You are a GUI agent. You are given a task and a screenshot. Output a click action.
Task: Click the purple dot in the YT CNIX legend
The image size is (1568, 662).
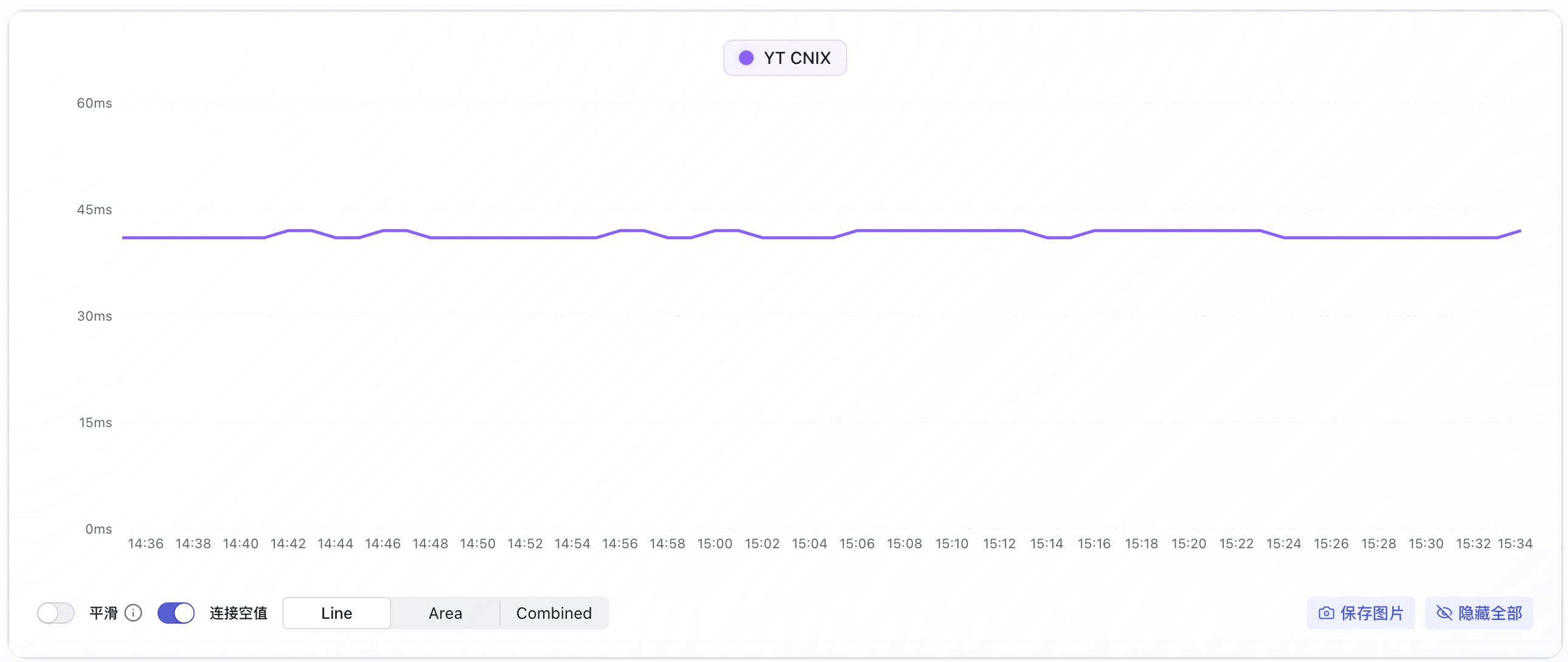(x=746, y=58)
